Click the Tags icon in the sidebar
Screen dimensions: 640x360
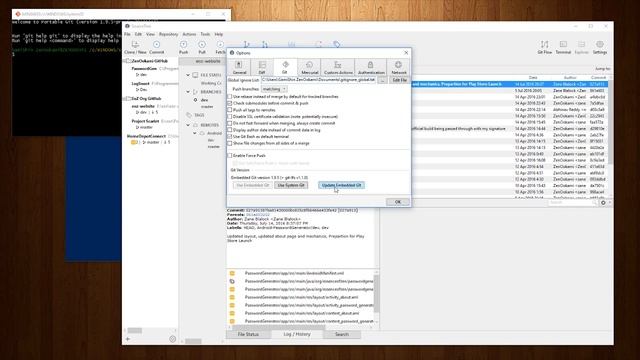(x=189, y=115)
